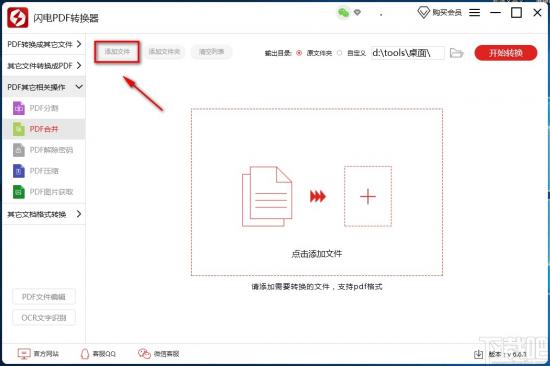
Task: Select the PDF合并 green icon
Action: 19,129
